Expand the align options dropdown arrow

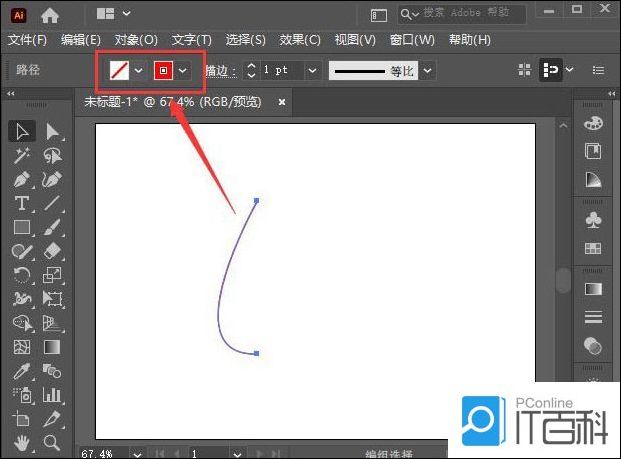[570, 70]
